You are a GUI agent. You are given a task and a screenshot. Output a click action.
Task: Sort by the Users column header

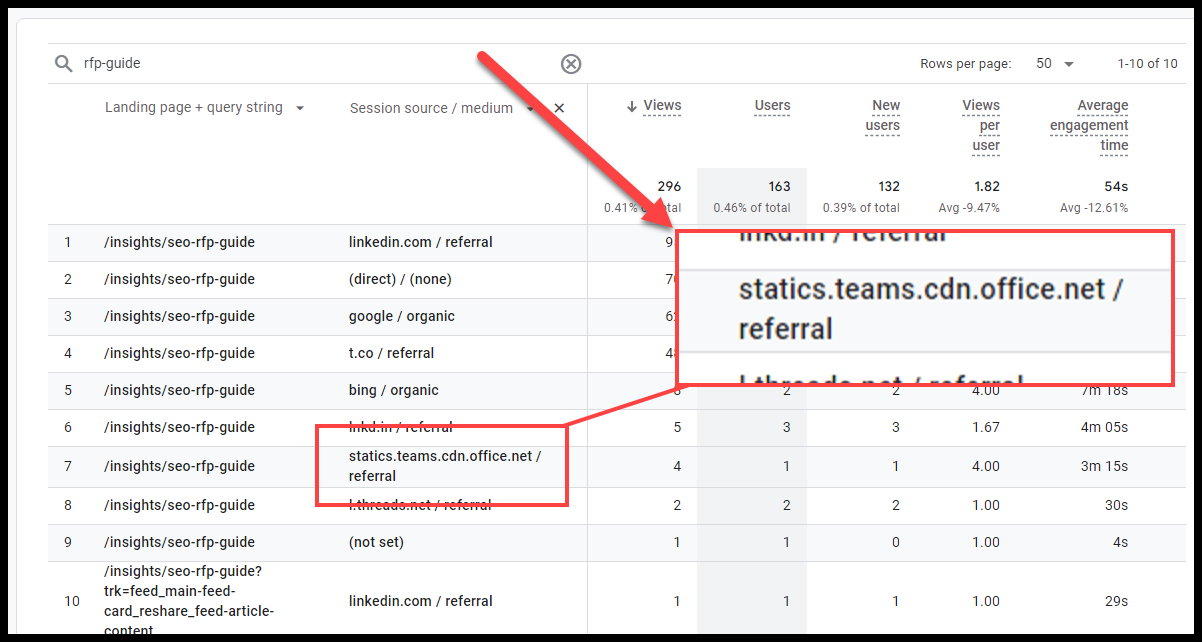(x=772, y=106)
